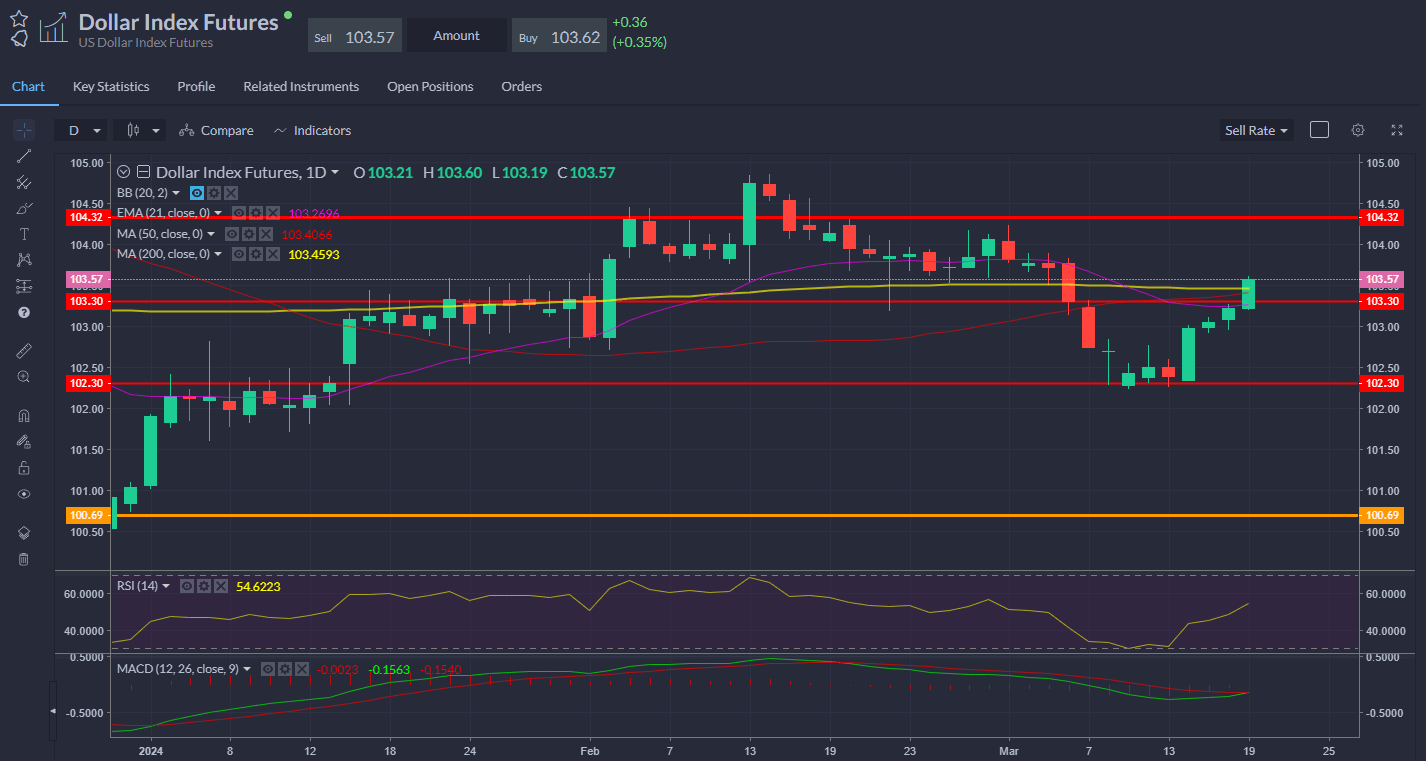Open MA (50) settings gear
The width and height of the screenshot is (1426, 761).
[x=248, y=234]
